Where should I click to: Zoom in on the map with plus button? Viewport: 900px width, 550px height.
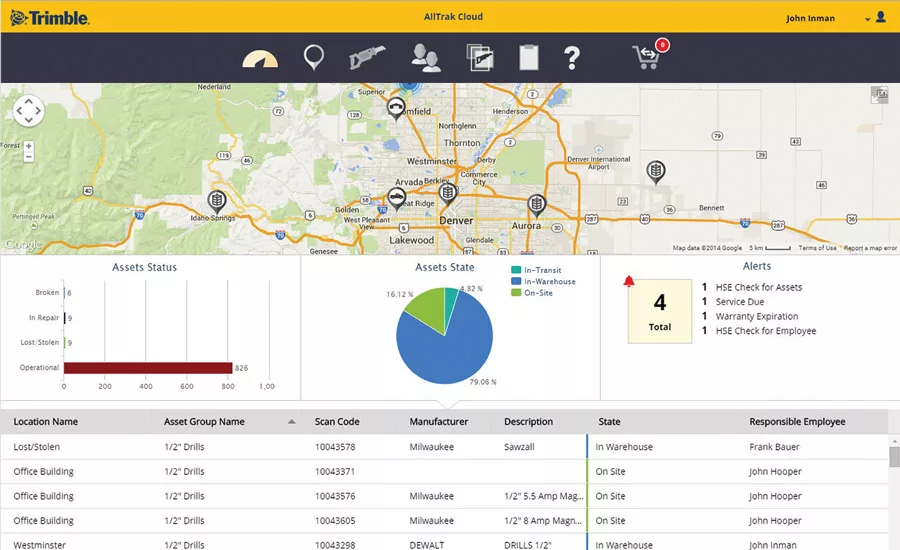click(x=29, y=146)
